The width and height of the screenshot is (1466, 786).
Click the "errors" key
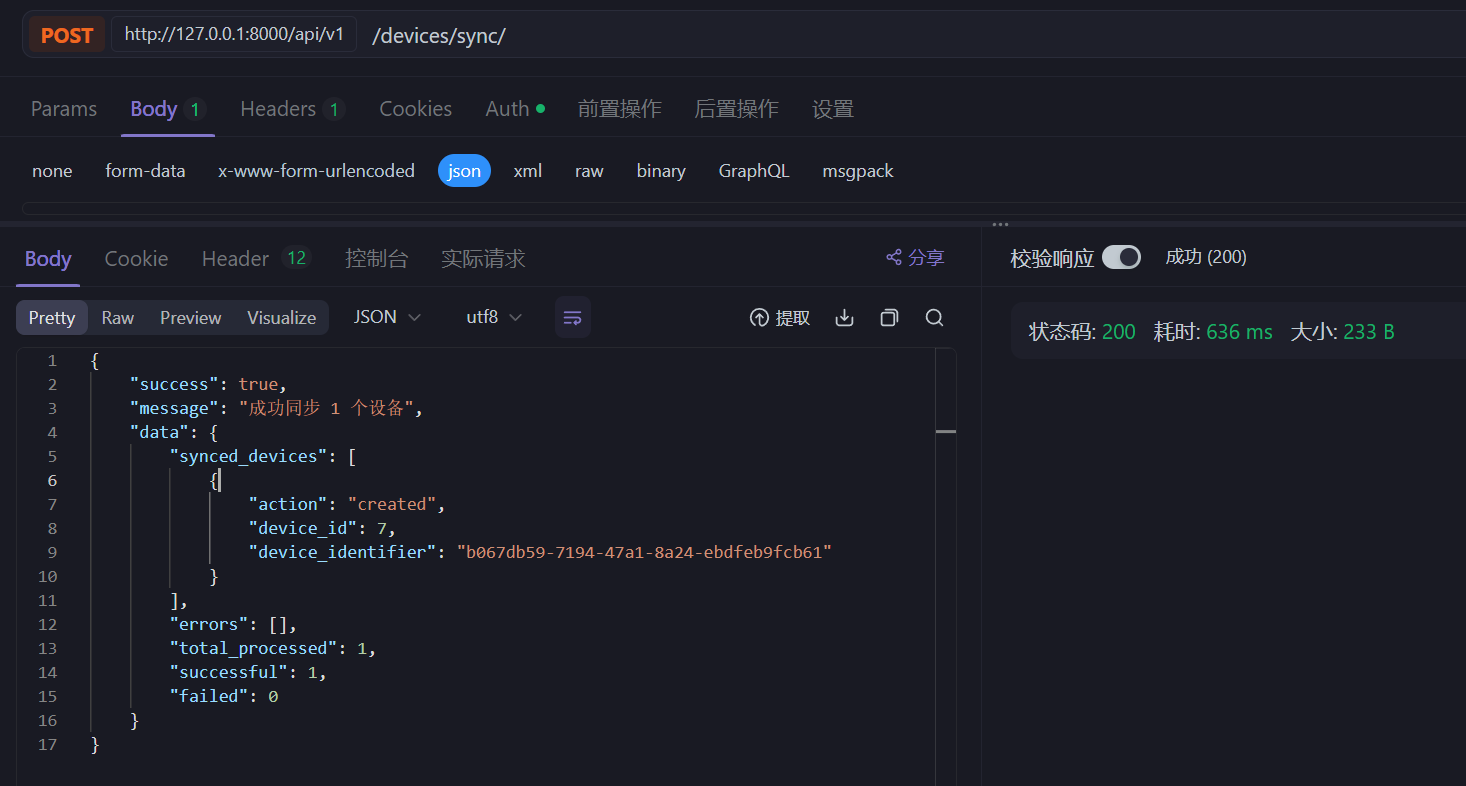click(209, 624)
